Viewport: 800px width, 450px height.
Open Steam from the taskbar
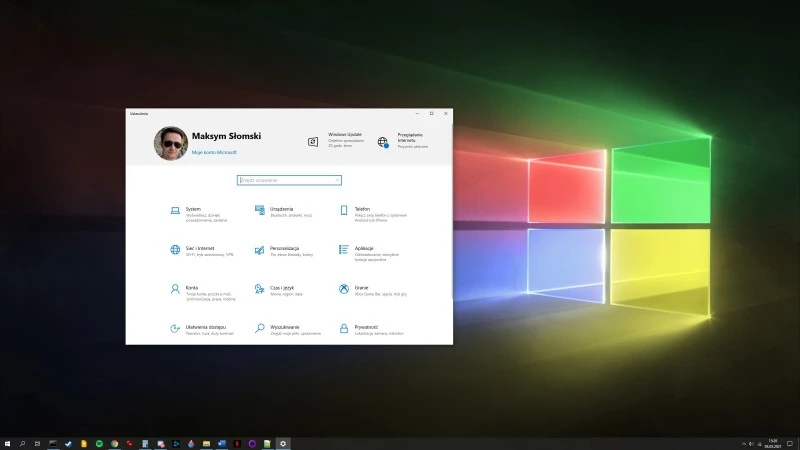tap(68, 444)
